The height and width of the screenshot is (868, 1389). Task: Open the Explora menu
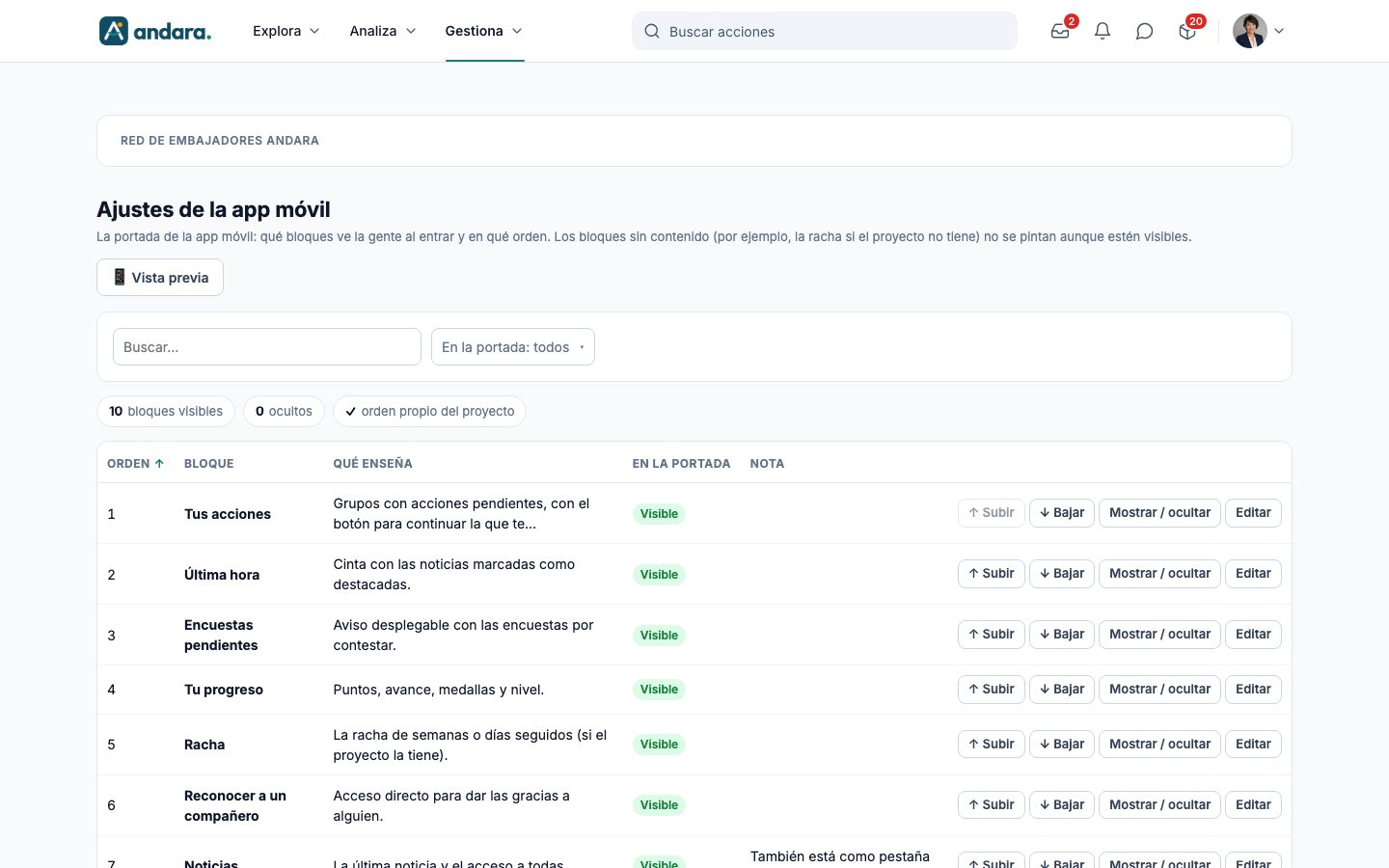286,31
